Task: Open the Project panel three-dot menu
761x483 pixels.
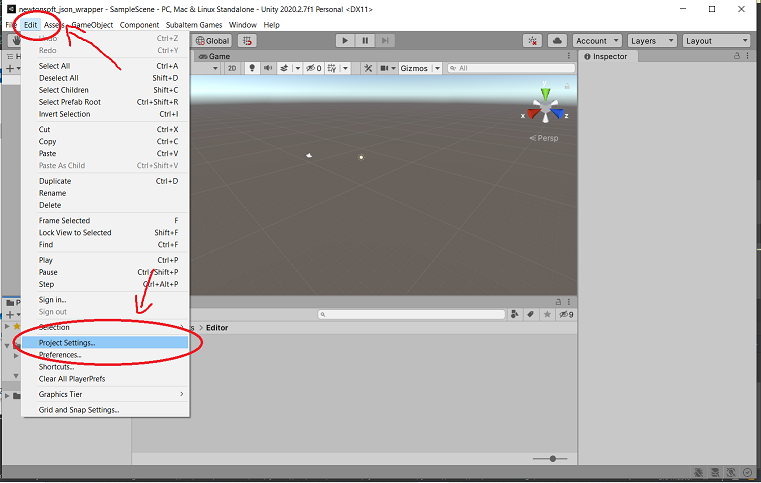Action: 569,301
